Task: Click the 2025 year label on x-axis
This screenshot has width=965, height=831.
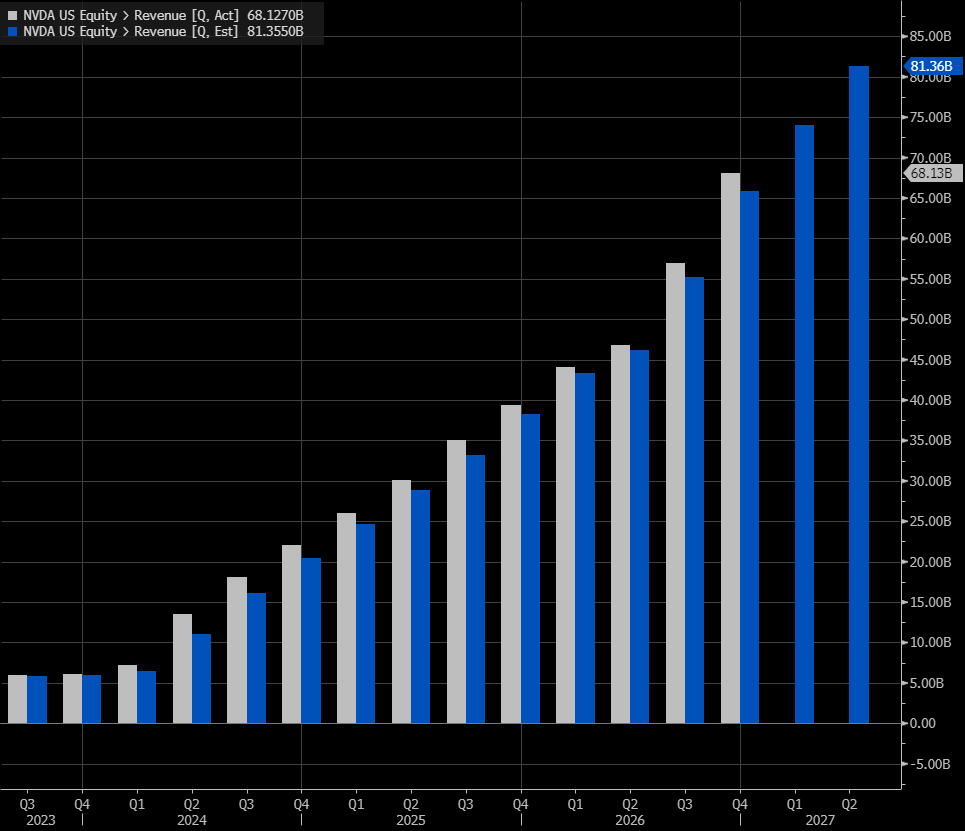Action: click(411, 820)
